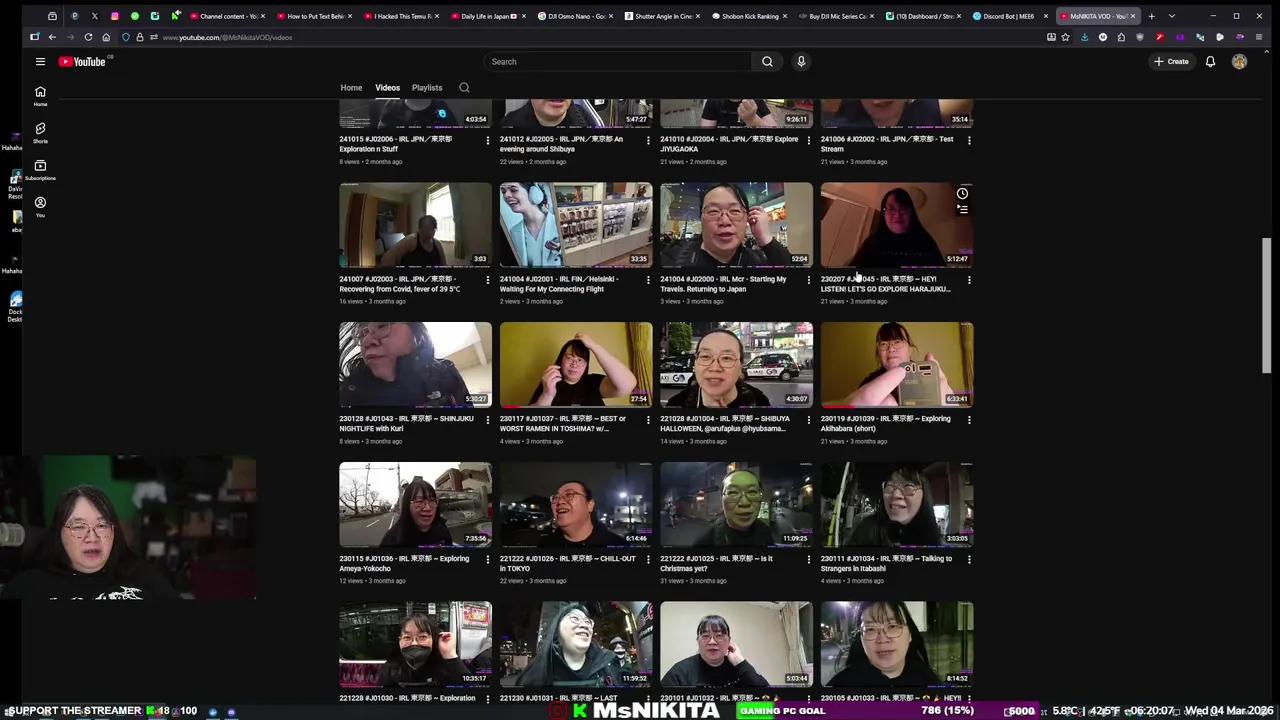Switch to Channel content browser tab
The width and height of the screenshot is (1280, 720).
click(x=228, y=16)
